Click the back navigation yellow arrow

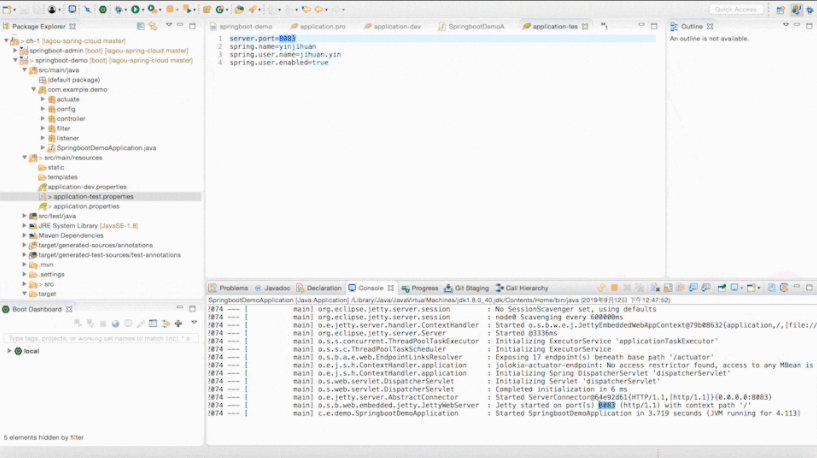pyautogui.click(x=318, y=9)
